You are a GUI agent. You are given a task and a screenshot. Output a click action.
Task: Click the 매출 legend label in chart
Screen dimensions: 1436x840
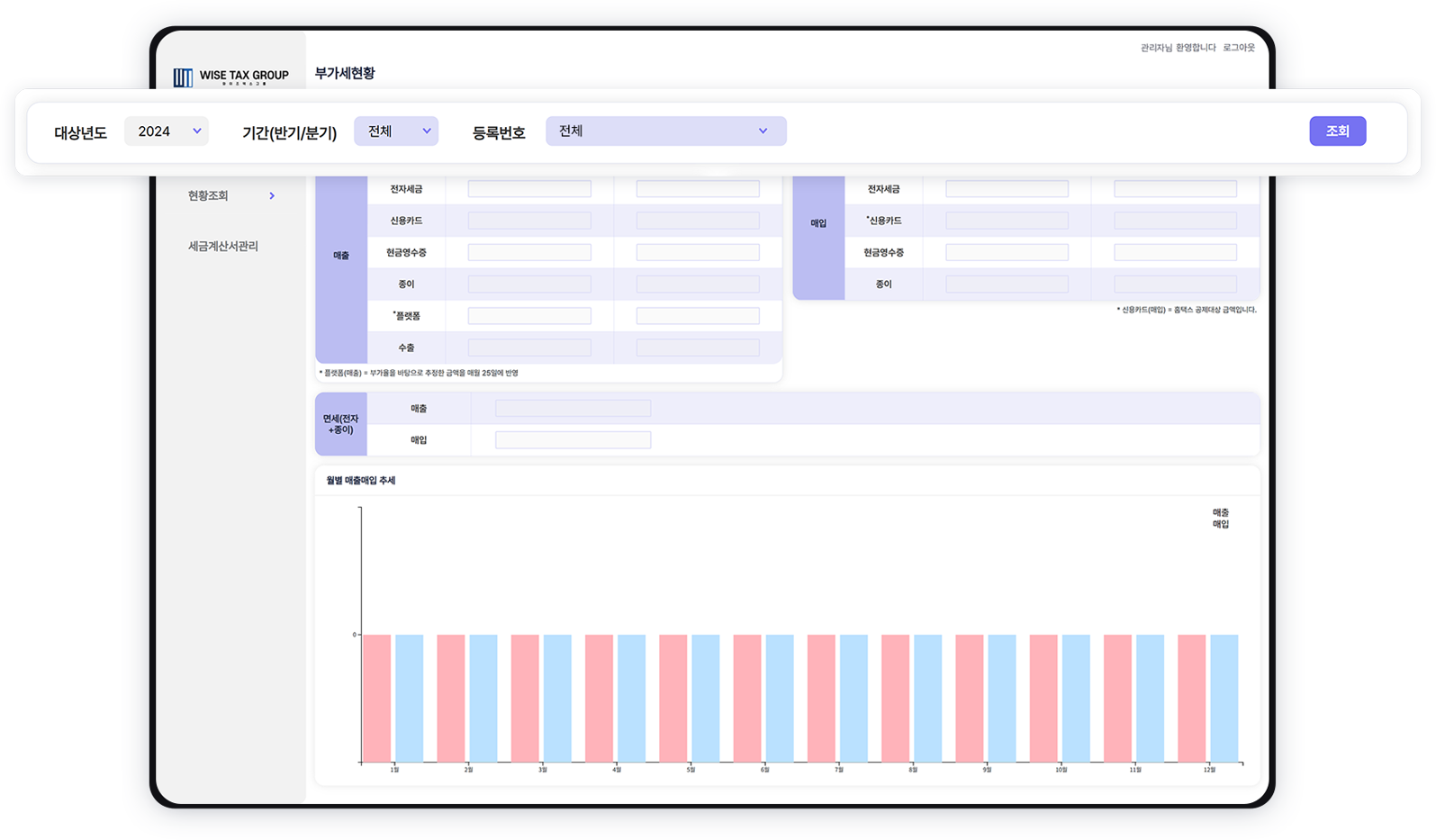1220,512
